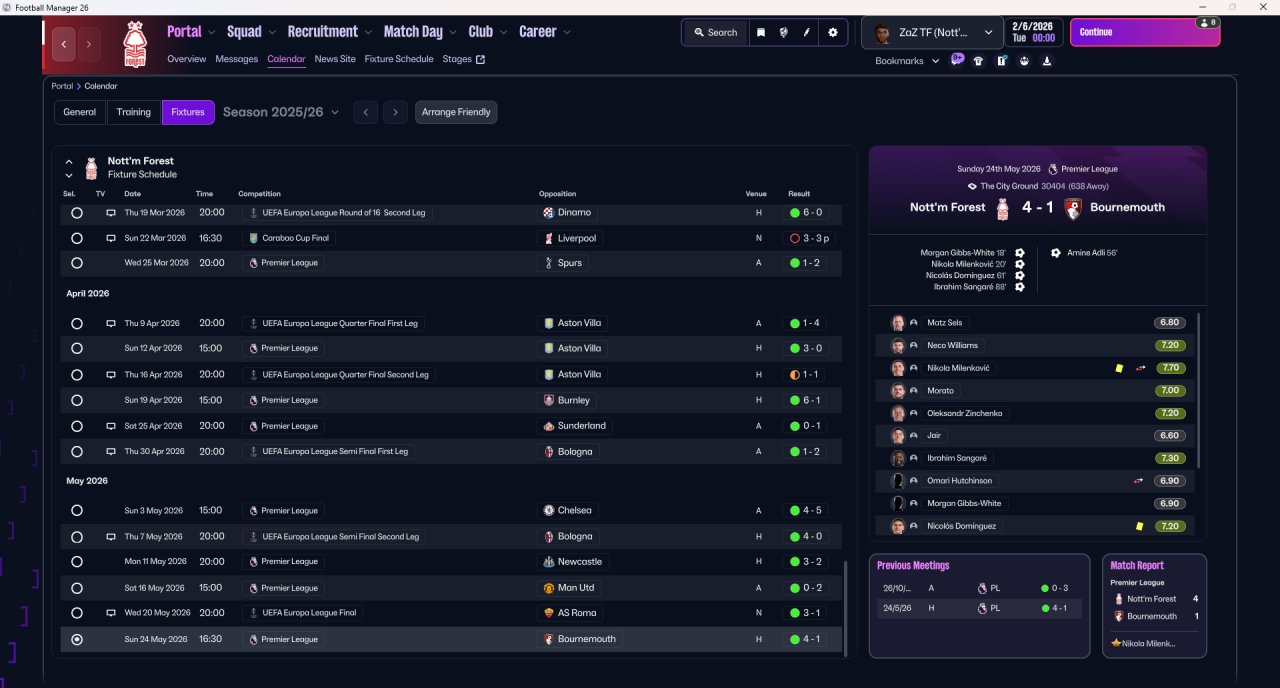The image size is (1280, 688).
Task: Click the download tray icon in bookmarks bar
Action: (1046, 61)
